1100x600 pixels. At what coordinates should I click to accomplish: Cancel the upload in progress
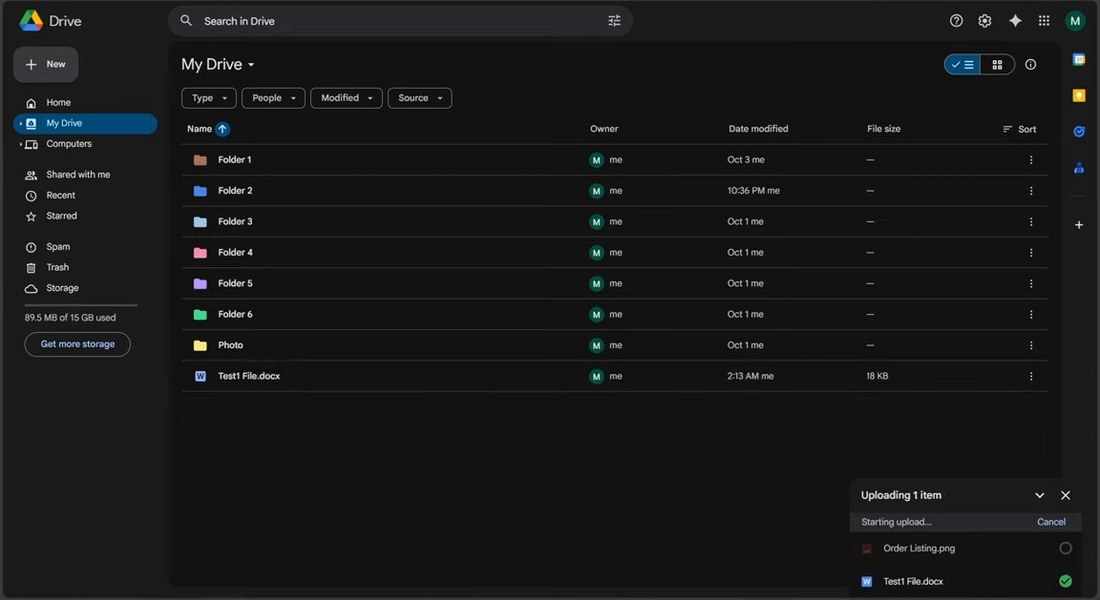[x=1051, y=522]
